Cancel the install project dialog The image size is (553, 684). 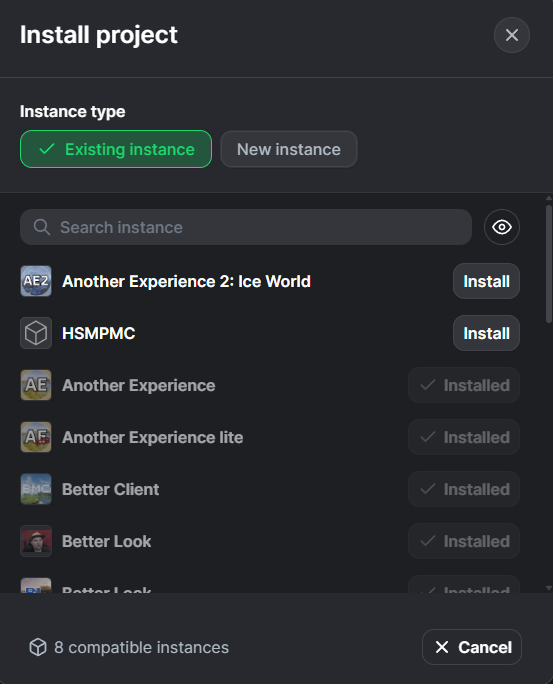click(472, 647)
